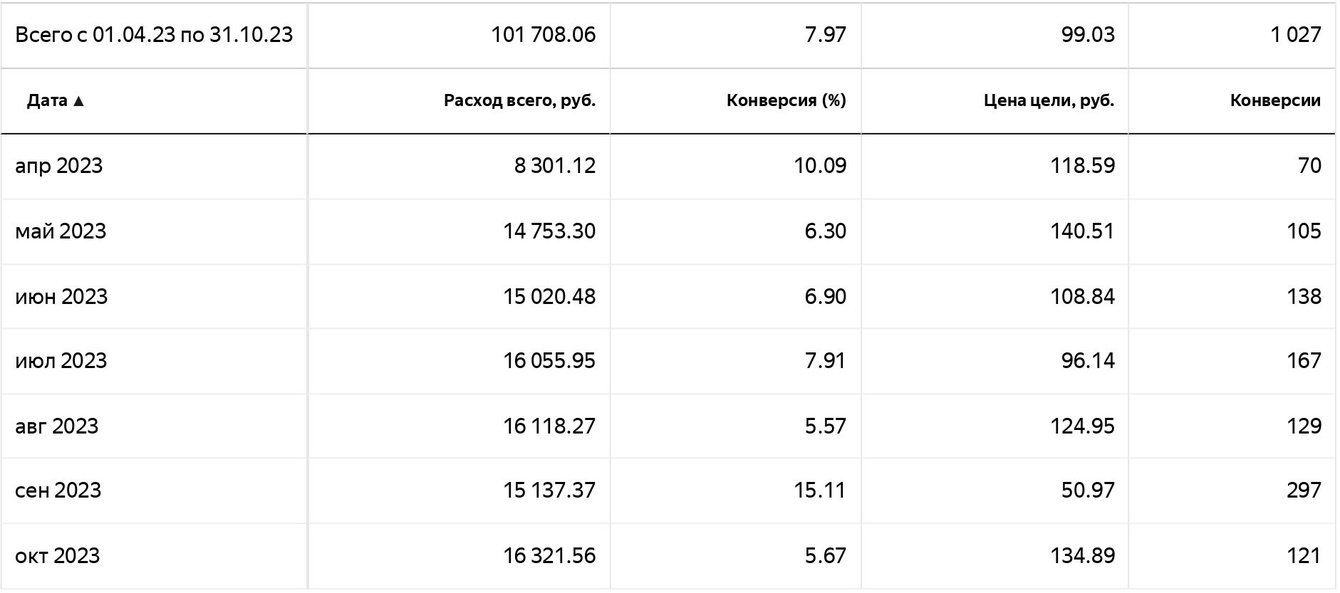Click the Всего с 01.04.23 по 31.10.23 cell
The height and width of the screenshot is (593, 1340).
[154, 35]
